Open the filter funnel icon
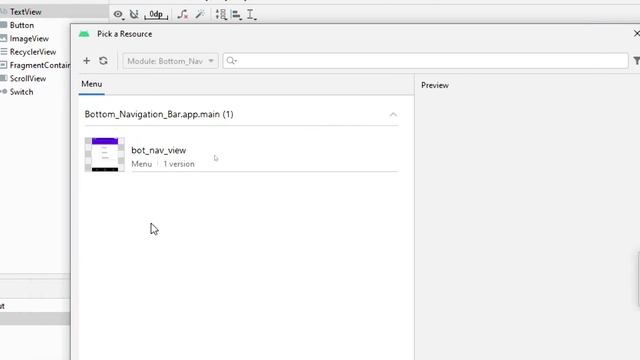640x360 pixels. [x=636, y=61]
